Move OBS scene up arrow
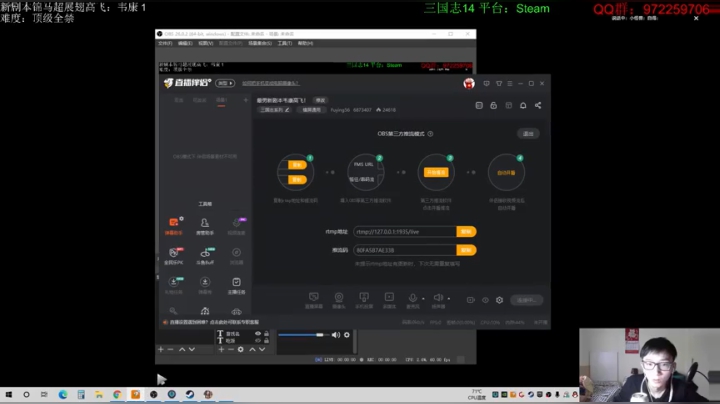Image resolution: width=720 pixels, height=404 pixels. click(182, 349)
